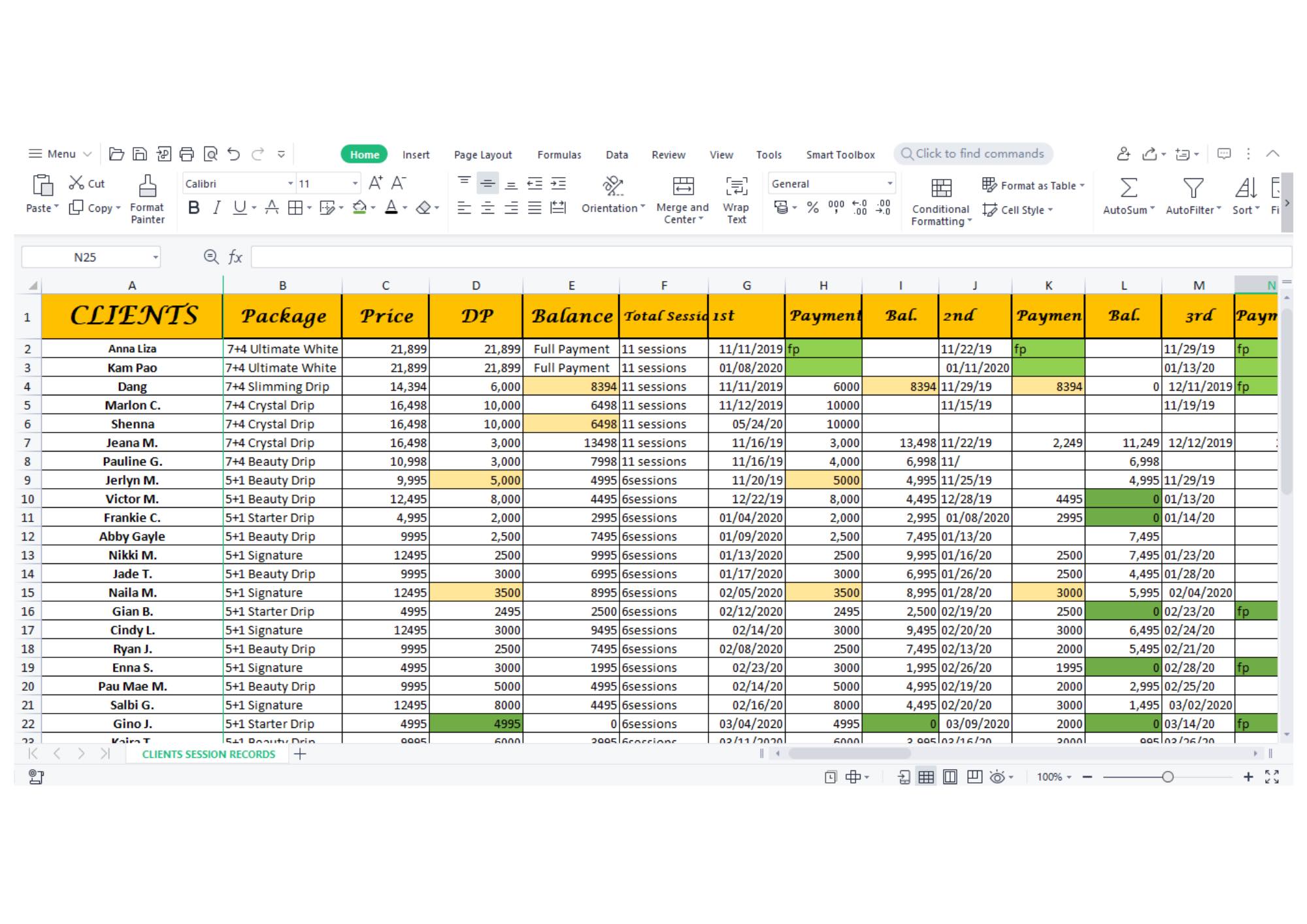Click the Wrap Text icon
The image size is (1307, 924).
pos(736,186)
